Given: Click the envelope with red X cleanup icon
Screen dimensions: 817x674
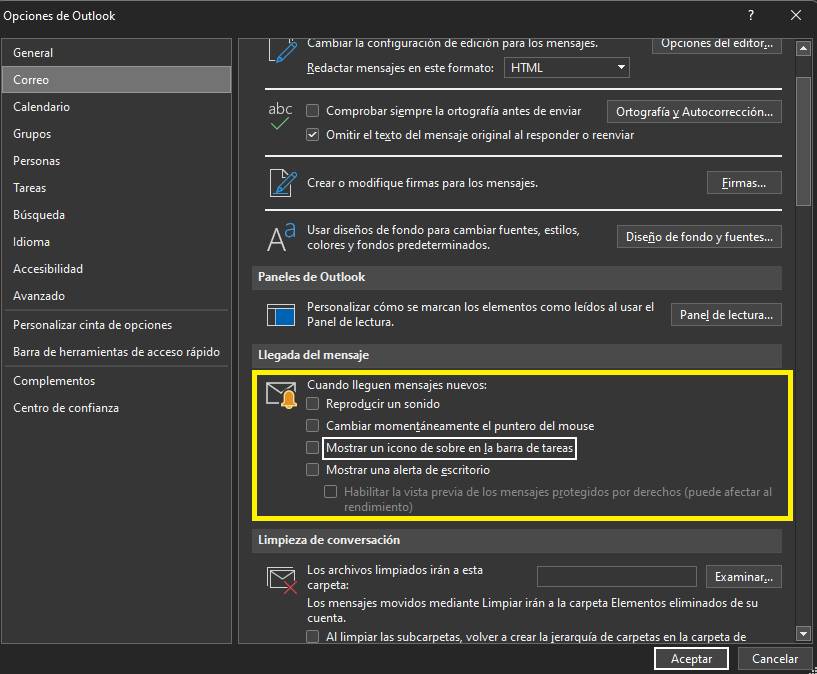Looking at the screenshot, I should pyautogui.click(x=282, y=580).
